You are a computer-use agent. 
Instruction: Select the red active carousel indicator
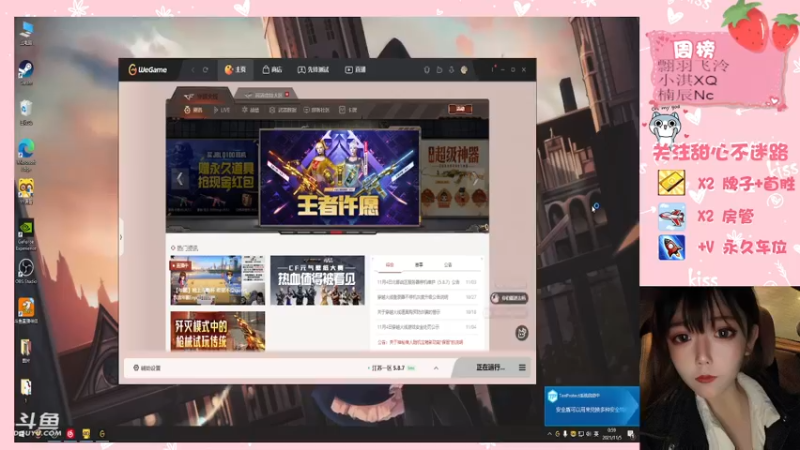coord(336,232)
